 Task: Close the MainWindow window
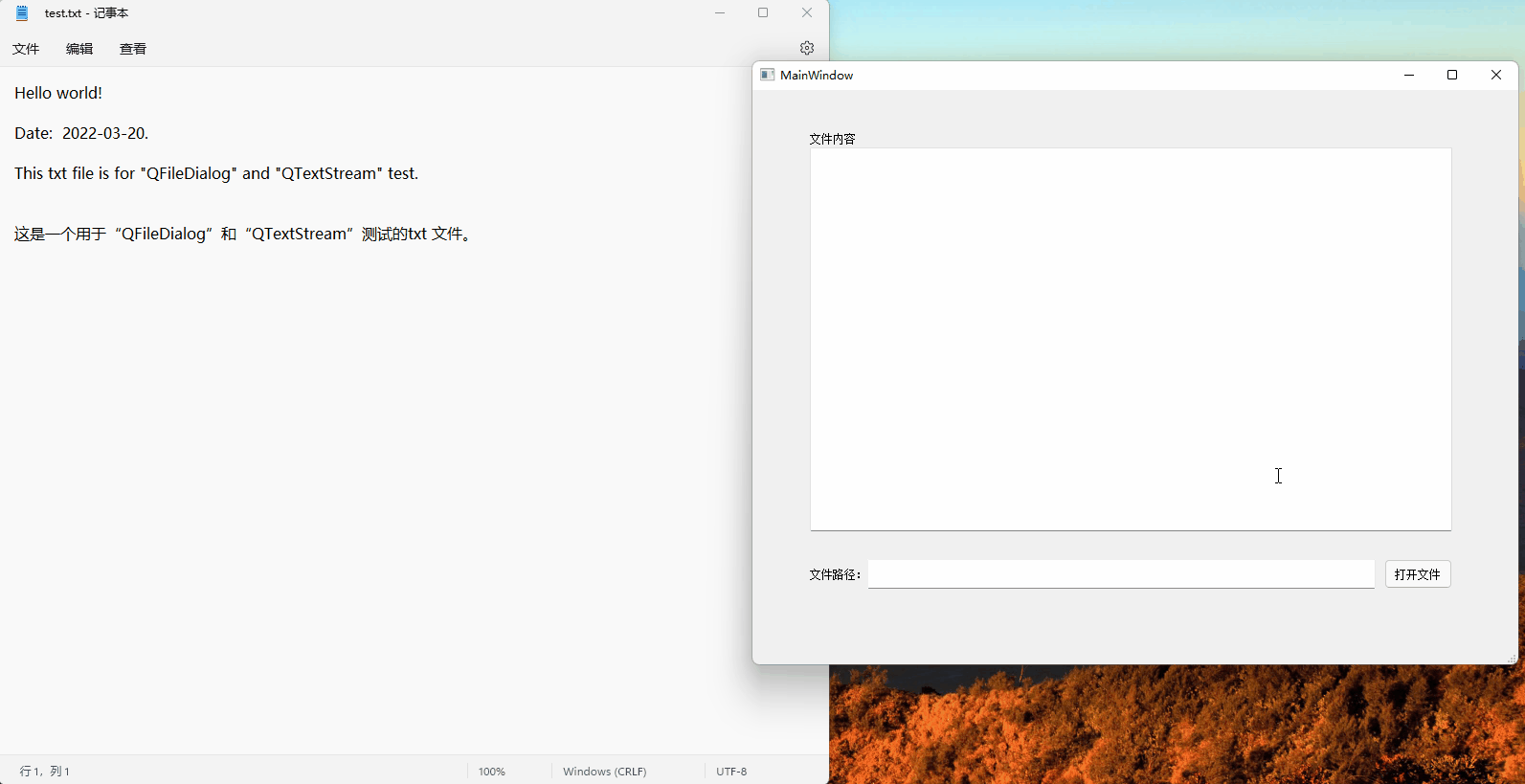[x=1496, y=75]
